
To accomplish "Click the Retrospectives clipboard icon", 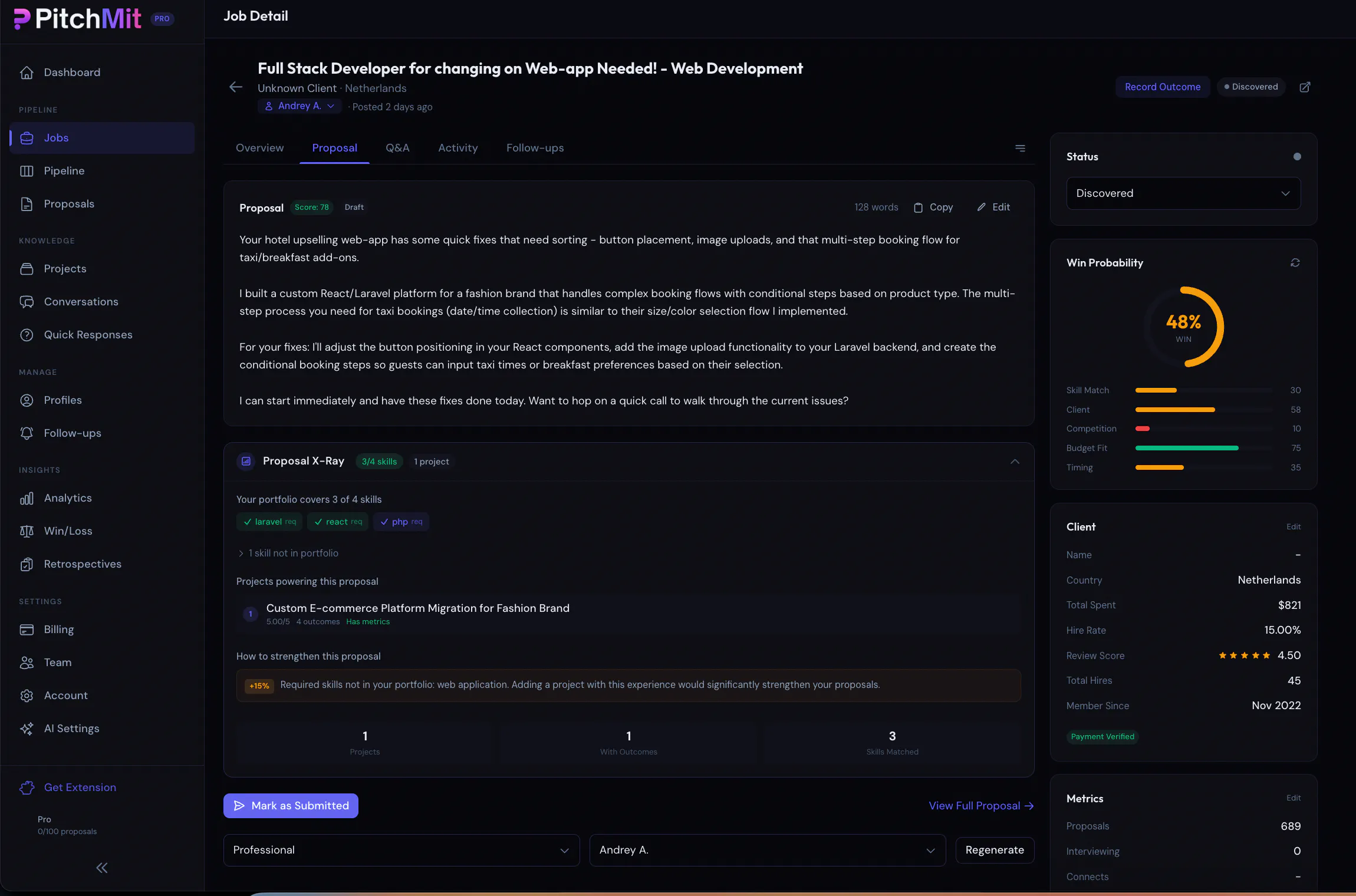I will [27, 564].
